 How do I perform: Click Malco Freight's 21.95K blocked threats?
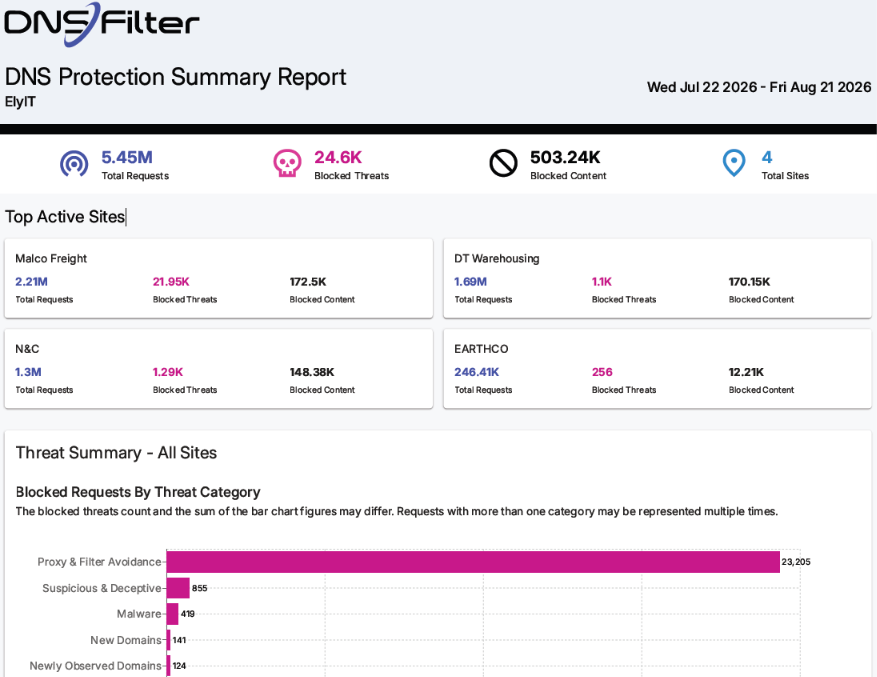171,281
